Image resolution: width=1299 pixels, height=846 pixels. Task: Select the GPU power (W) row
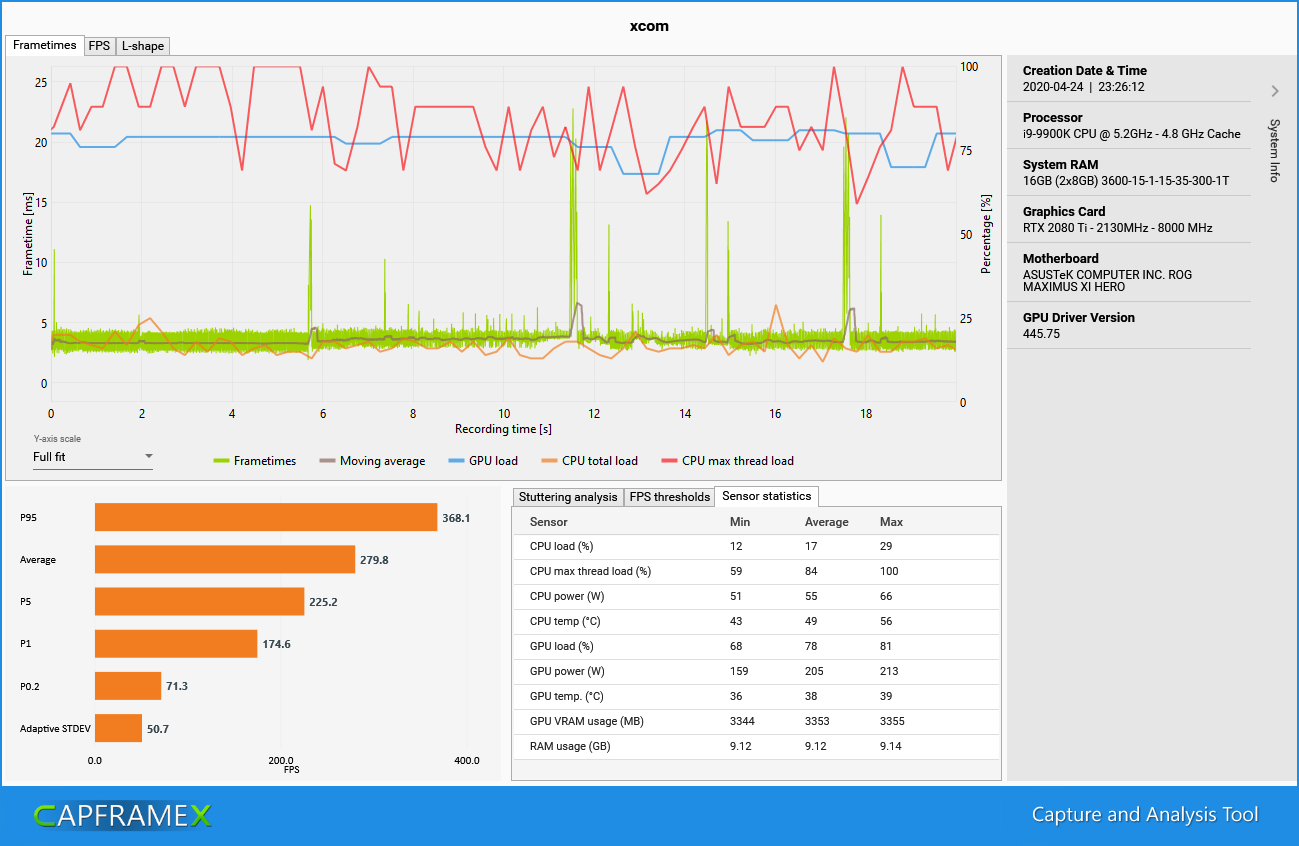(x=755, y=671)
